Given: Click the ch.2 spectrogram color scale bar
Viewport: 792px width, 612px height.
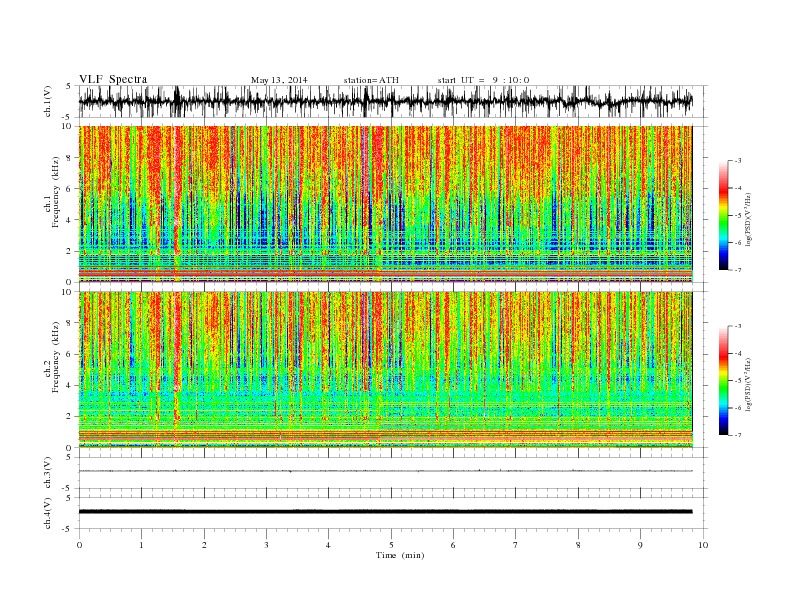Looking at the screenshot, I should [723, 381].
